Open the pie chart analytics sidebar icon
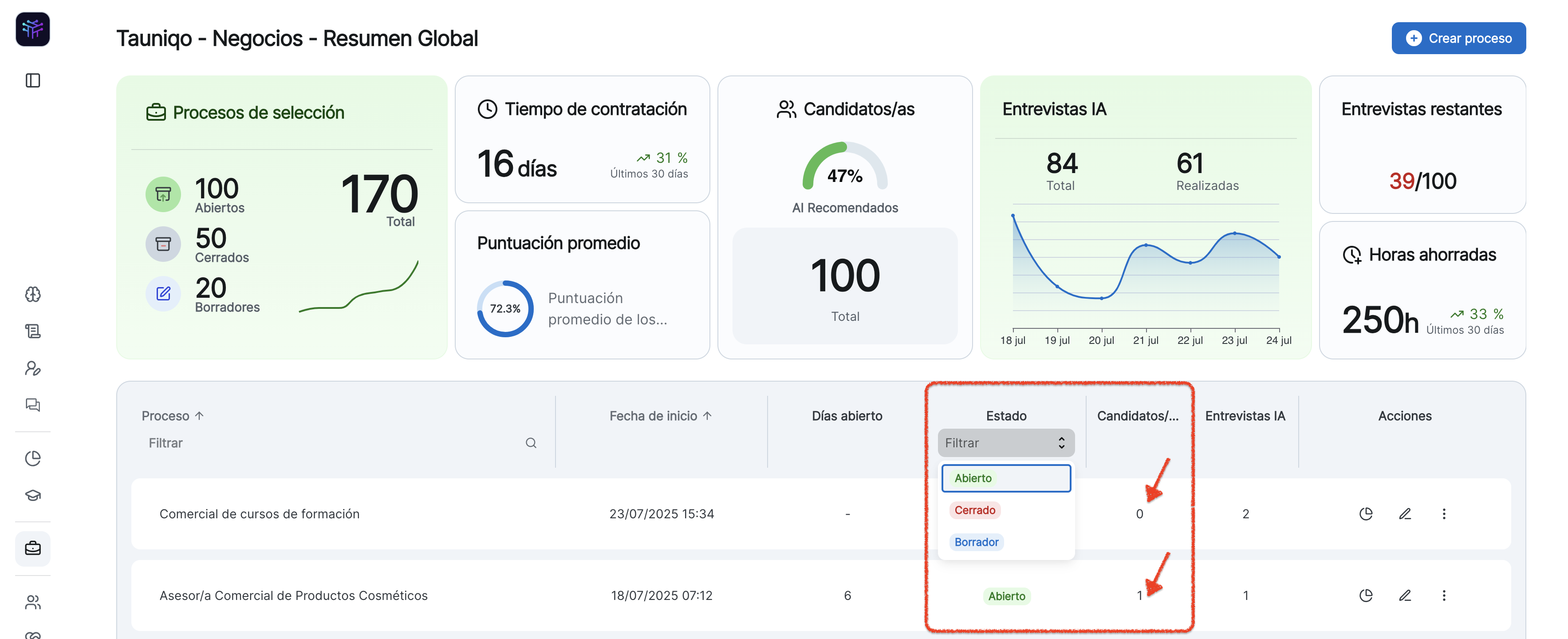 pyautogui.click(x=33, y=458)
